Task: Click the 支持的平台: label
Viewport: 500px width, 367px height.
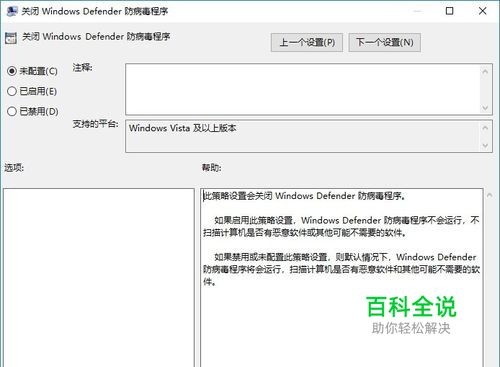Action: point(95,124)
